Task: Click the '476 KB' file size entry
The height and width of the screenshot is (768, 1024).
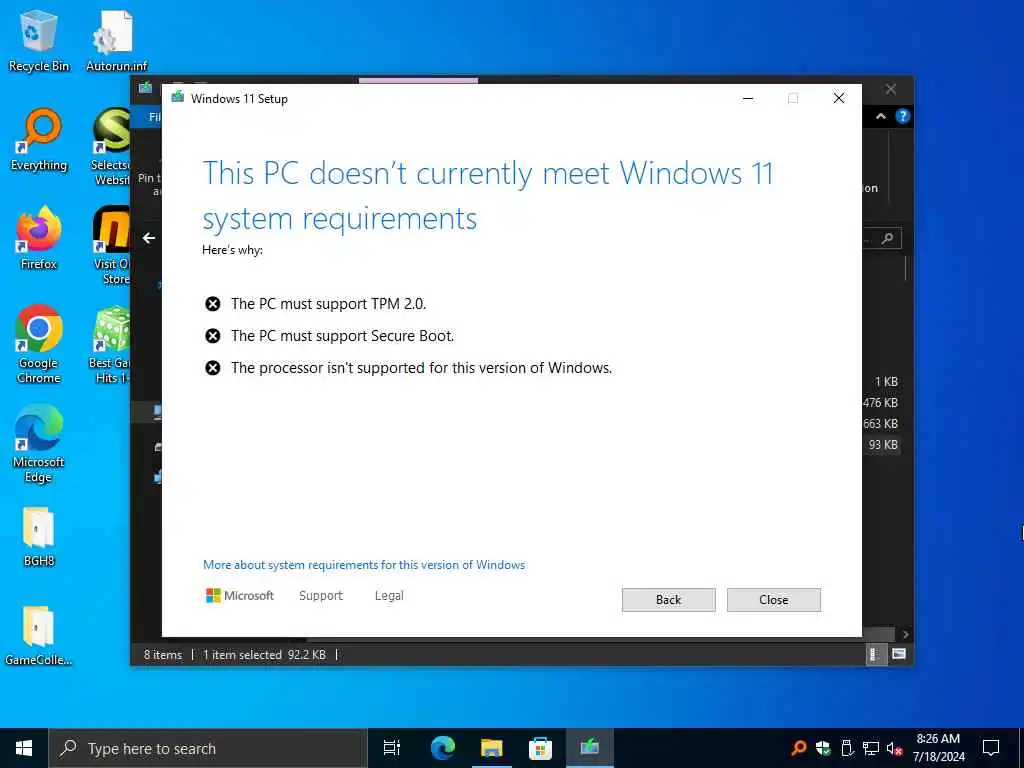Action: pos(880,403)
